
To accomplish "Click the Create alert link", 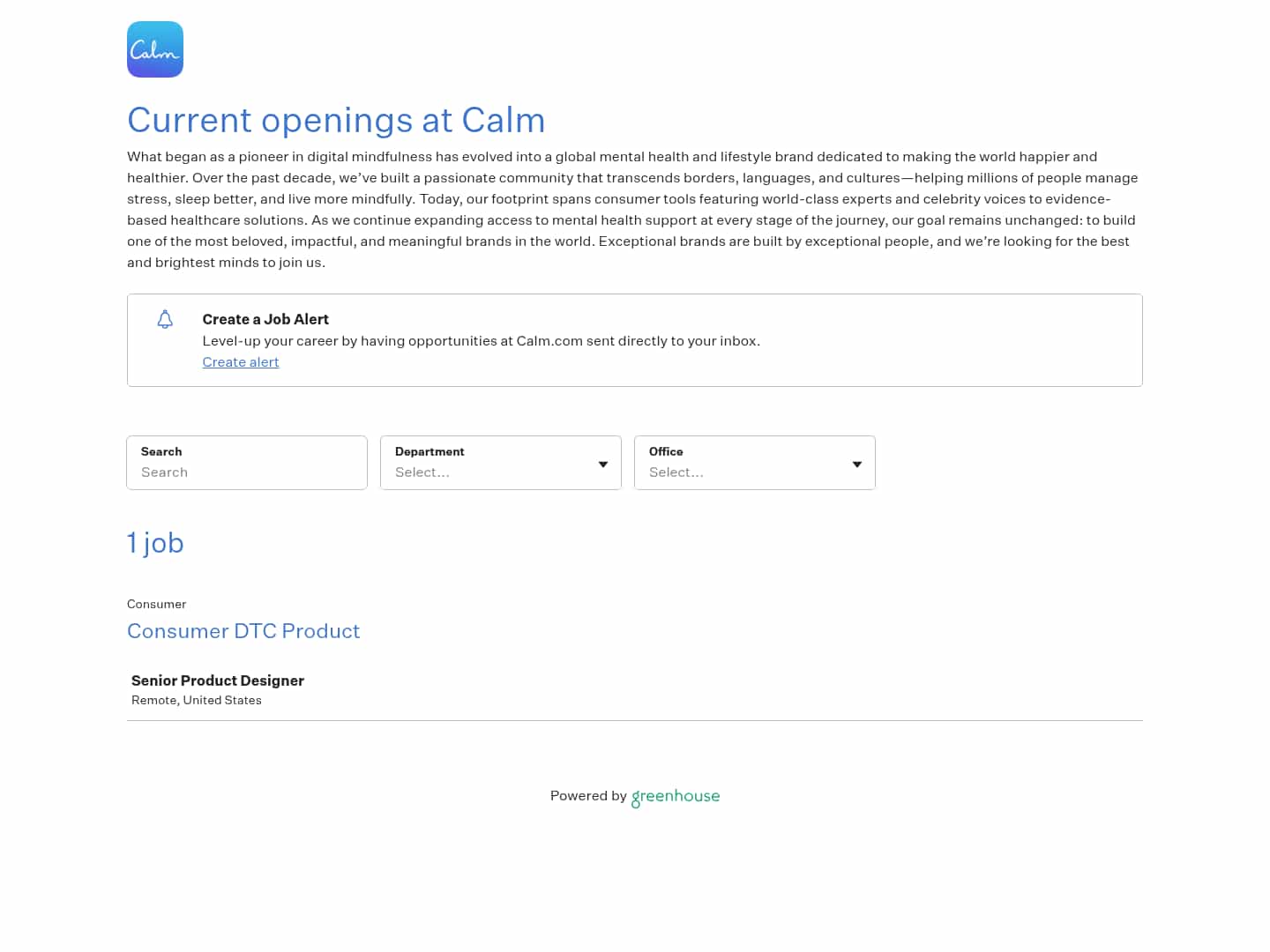I will 241,362.
